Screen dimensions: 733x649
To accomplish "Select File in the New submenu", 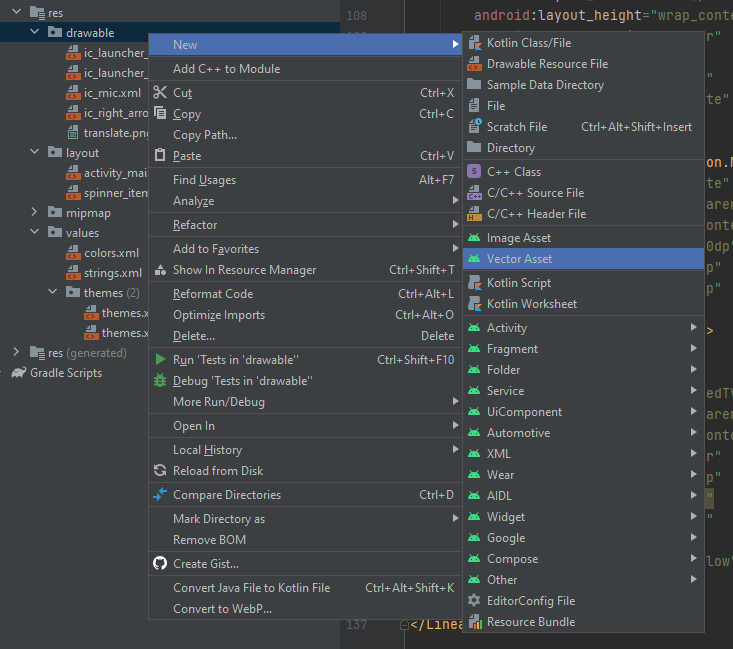I will click(583, 106).
